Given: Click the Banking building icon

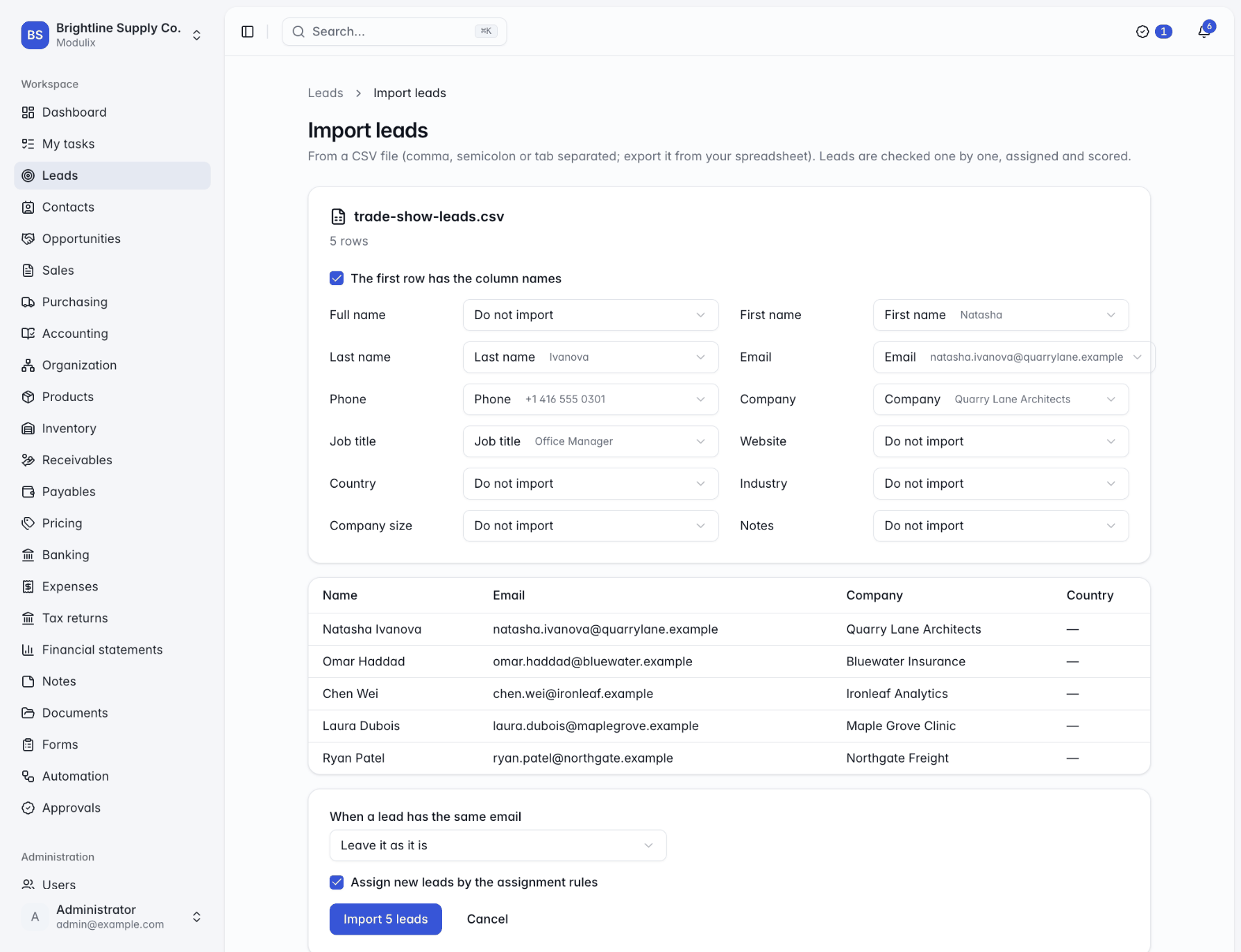Looking at the screenshot, I should tap(28, 555).
